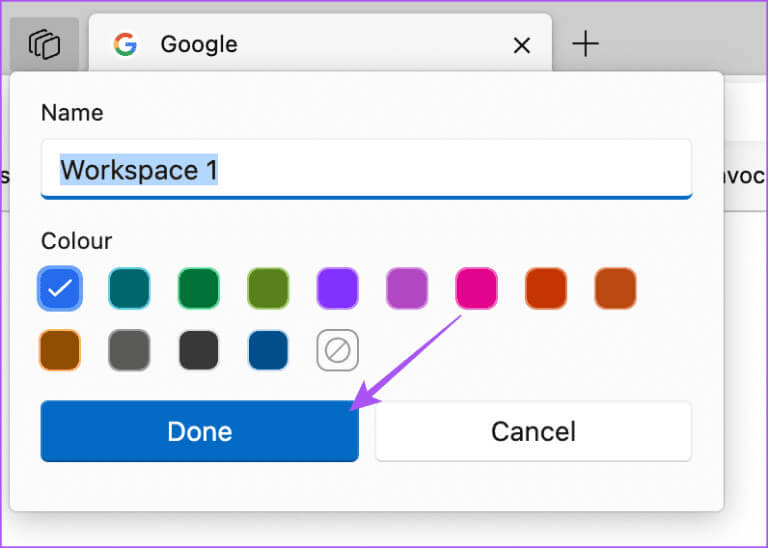This screenshot has height=548, width=768.
Task: Select the red-orange colour swatch
Action: tap(546, 288)
